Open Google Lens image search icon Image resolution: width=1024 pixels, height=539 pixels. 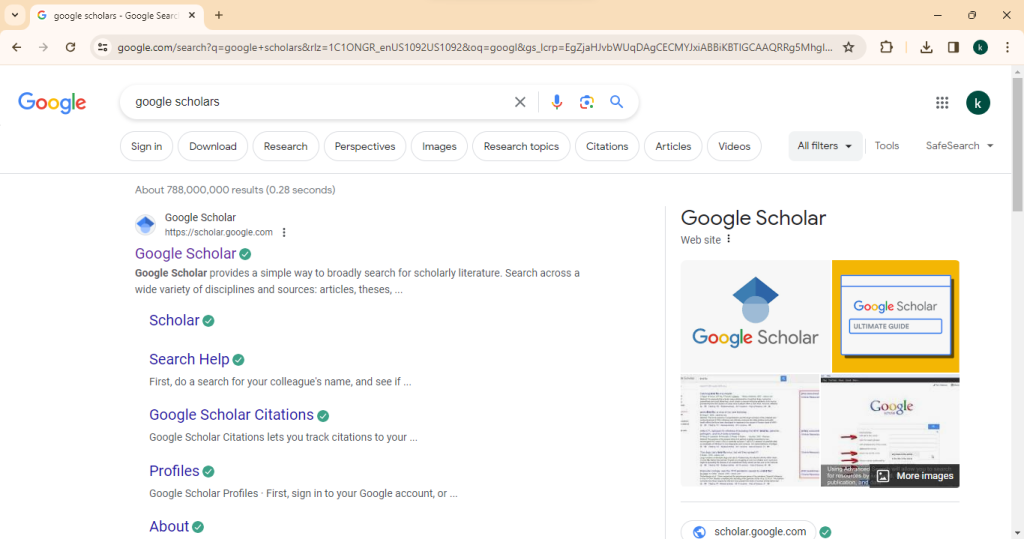coord(586,102)
